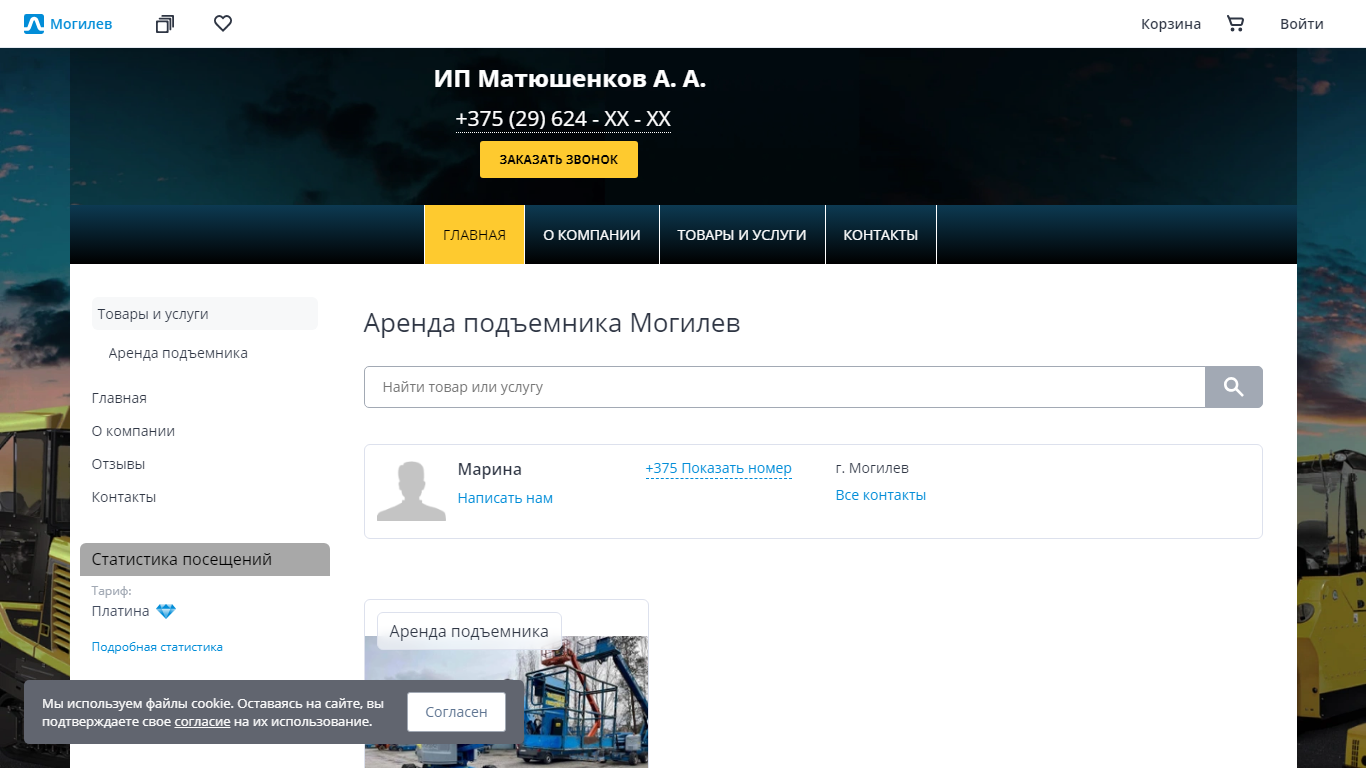Click the header phone number +375 (29) 624

pos(563,119)
